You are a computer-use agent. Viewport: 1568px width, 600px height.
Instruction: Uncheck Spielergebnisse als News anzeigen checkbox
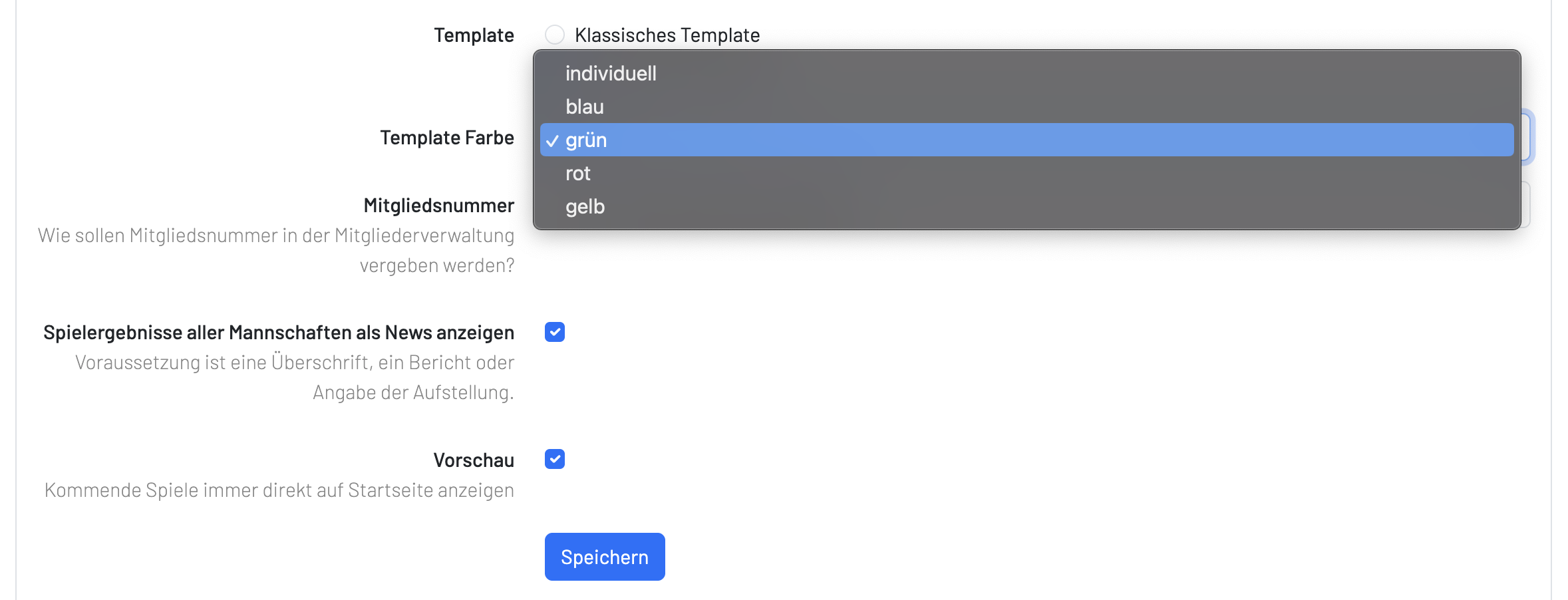click(555, 332)
